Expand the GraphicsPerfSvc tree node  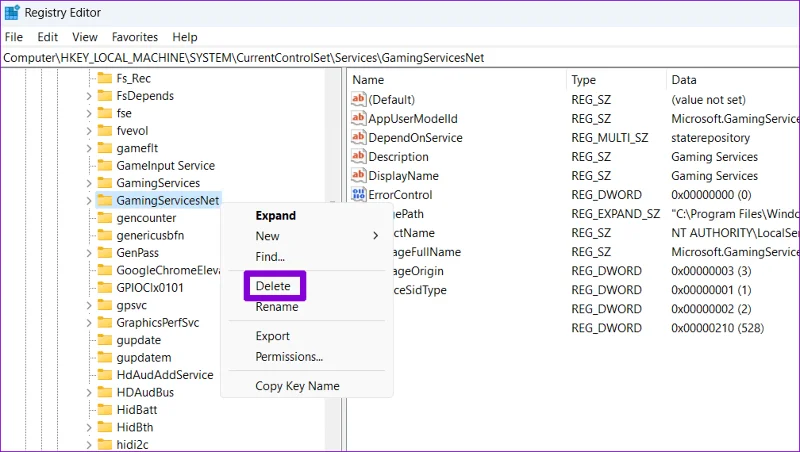point(89,323)
